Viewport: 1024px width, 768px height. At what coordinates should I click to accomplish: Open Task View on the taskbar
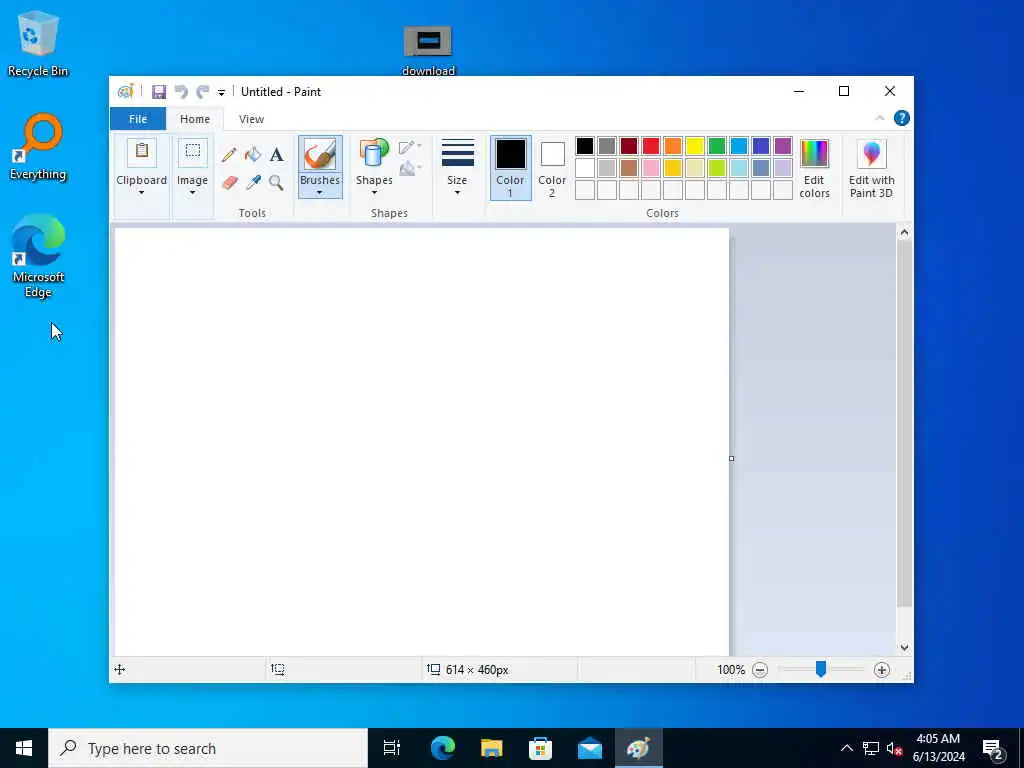pyautogui.click(x=392, y=748)
